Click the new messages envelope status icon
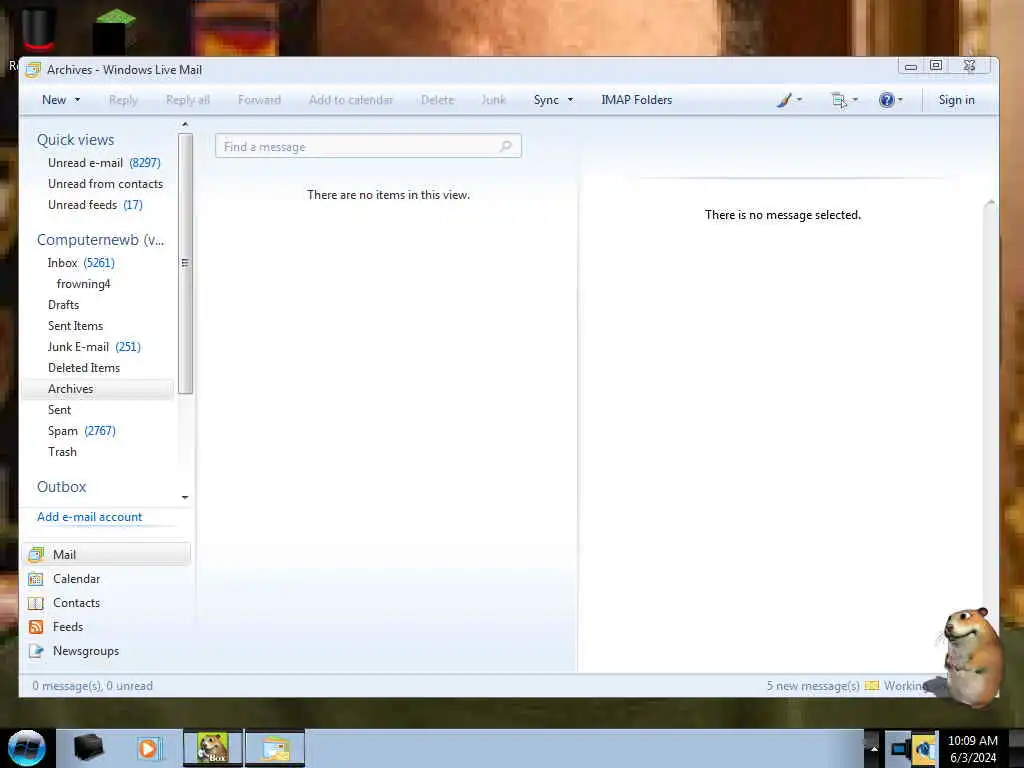Viewport: 1024px width, 768px height. [x=872, y=686]
